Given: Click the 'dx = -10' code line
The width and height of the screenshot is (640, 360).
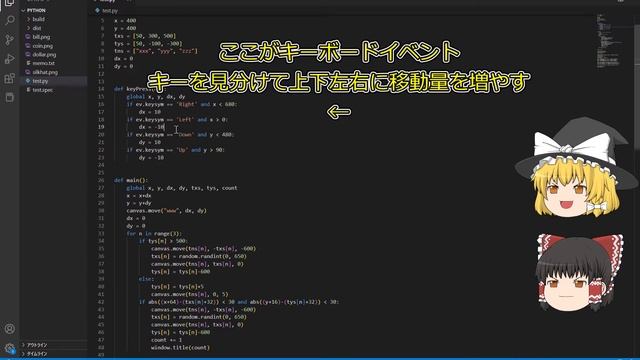Looking at the screenshot, I should pos(151,127).
